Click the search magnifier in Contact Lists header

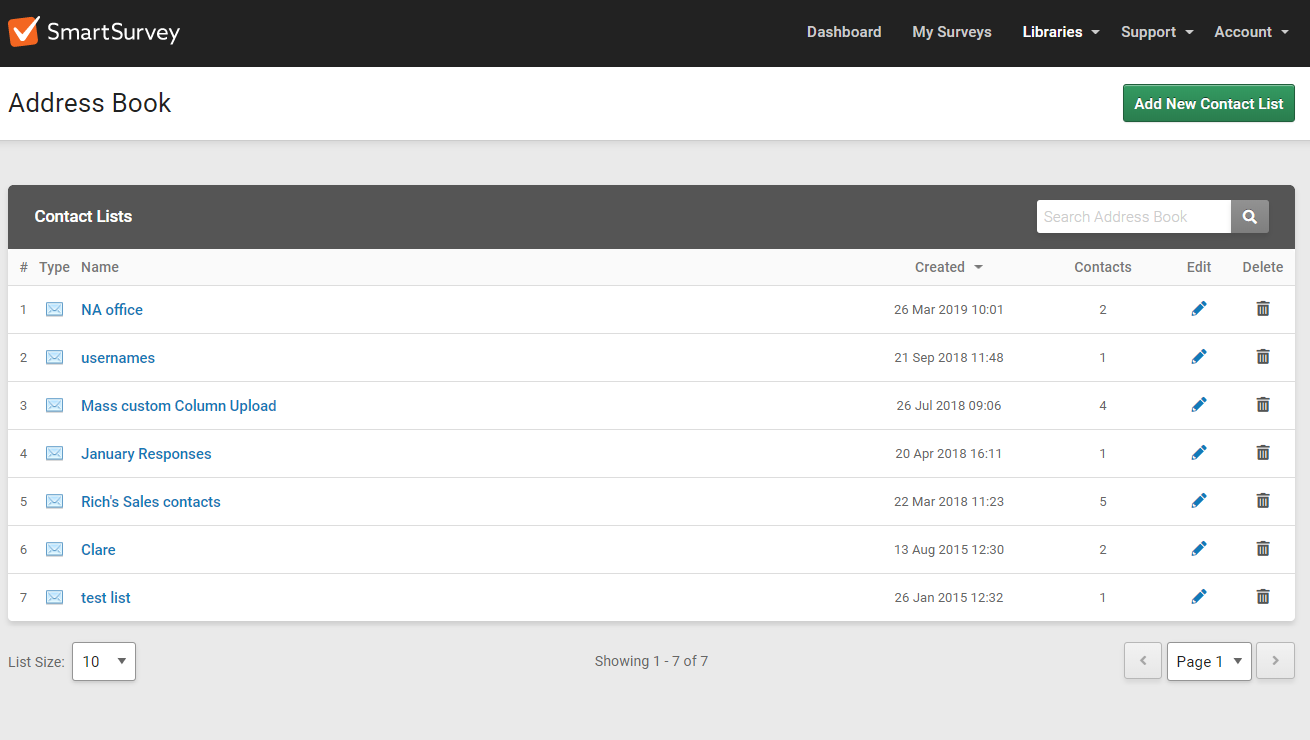(1249, 216)
